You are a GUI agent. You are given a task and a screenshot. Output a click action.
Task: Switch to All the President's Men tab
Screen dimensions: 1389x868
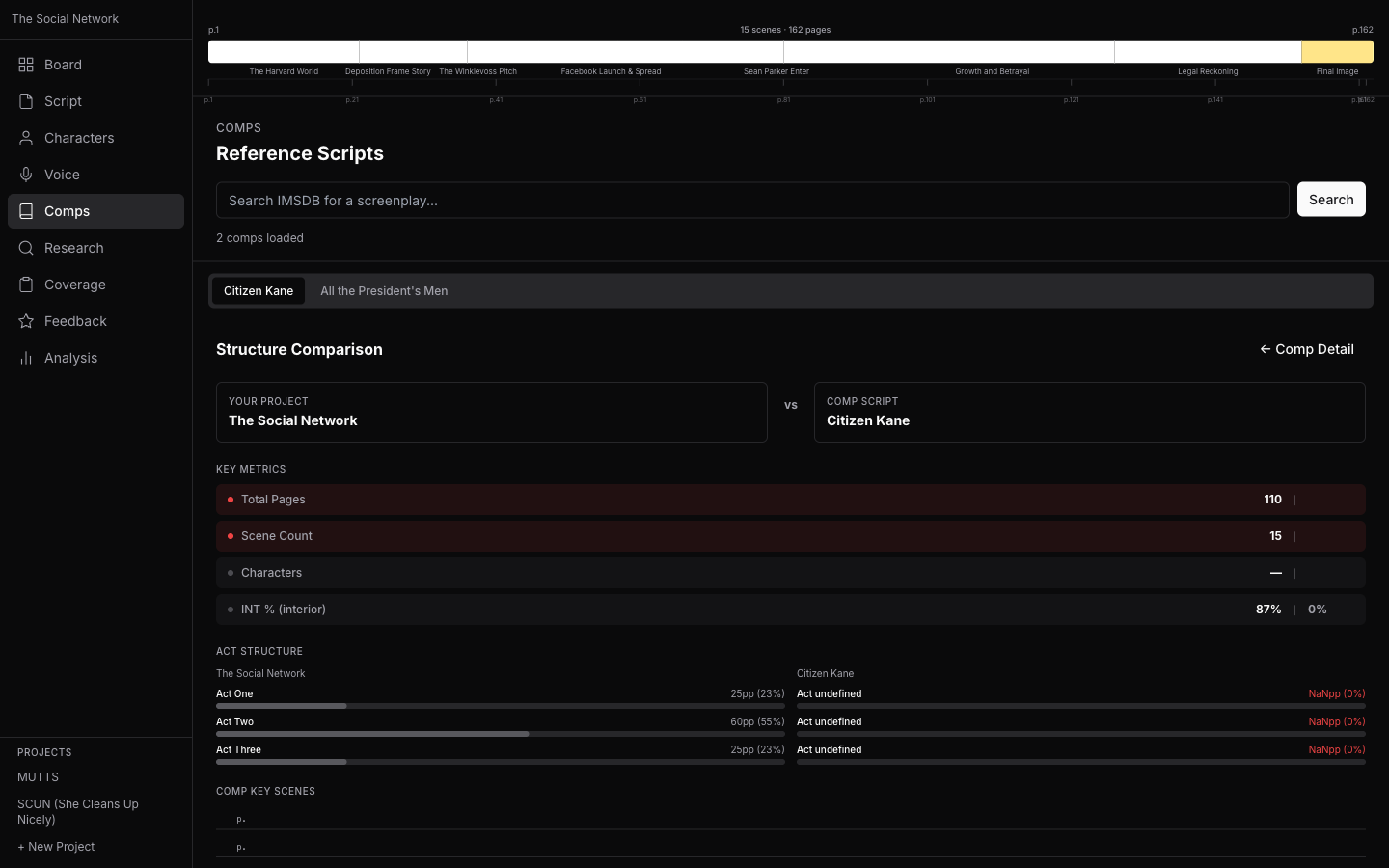pyautogui.click(x=384, y=291)
